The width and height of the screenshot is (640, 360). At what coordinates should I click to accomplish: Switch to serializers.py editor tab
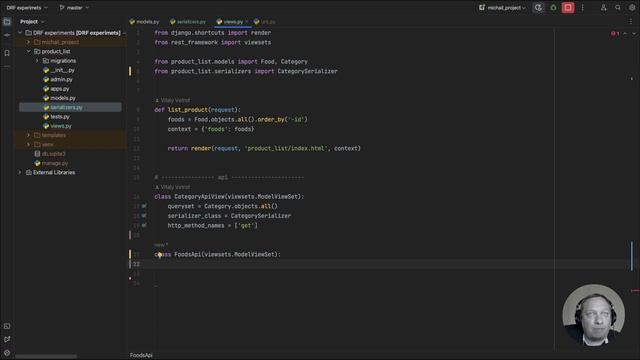[188, 22]
